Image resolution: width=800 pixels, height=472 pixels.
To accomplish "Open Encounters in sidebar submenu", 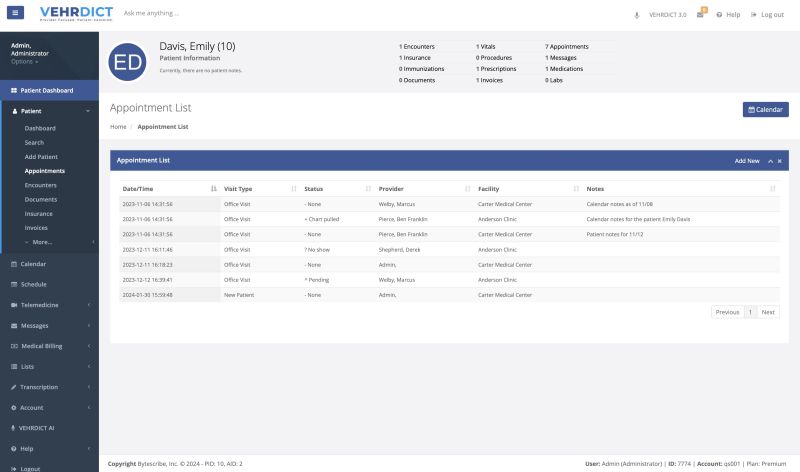I will click(40, 185).
